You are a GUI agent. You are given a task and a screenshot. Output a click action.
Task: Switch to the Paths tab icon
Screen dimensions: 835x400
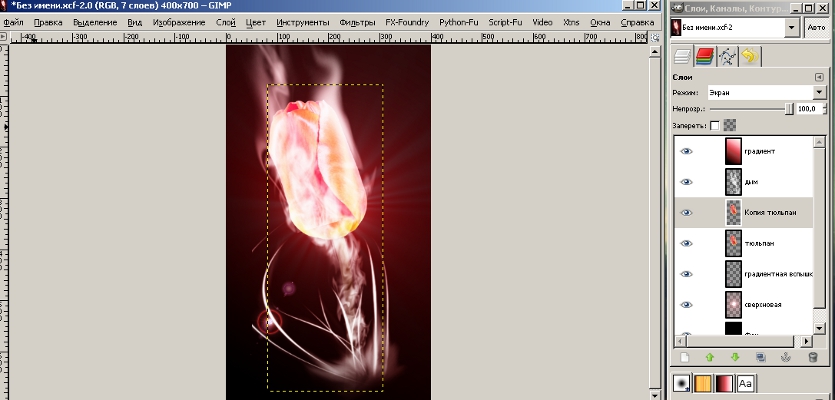click(727, 56)
